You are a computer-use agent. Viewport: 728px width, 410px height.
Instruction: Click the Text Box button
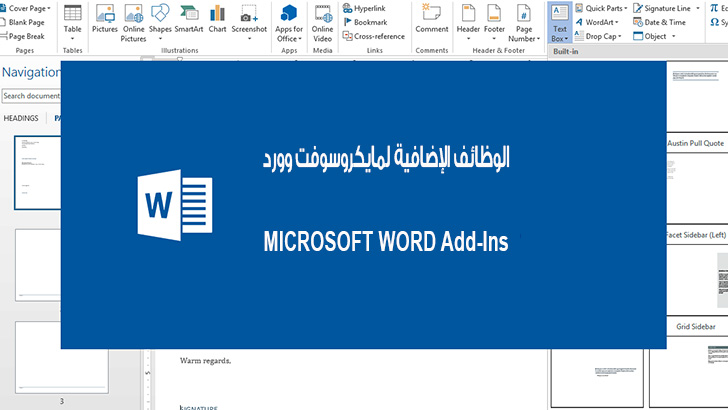click(559, 23)
